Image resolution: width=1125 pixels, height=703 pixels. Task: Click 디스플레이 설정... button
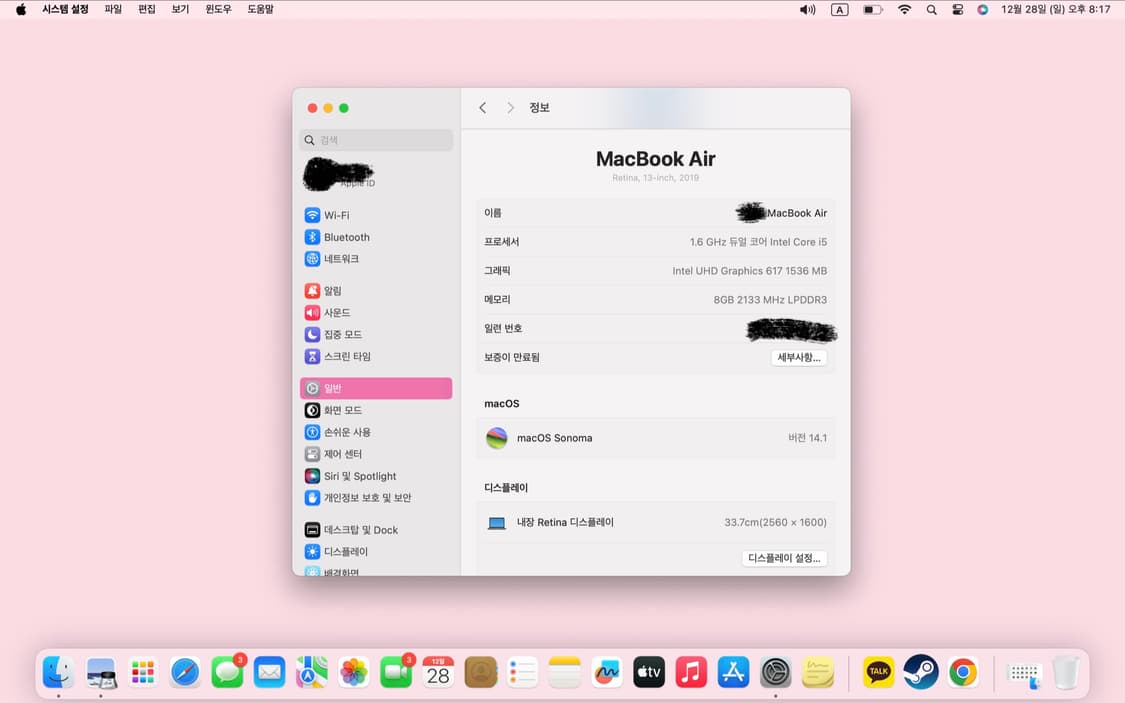784,558
